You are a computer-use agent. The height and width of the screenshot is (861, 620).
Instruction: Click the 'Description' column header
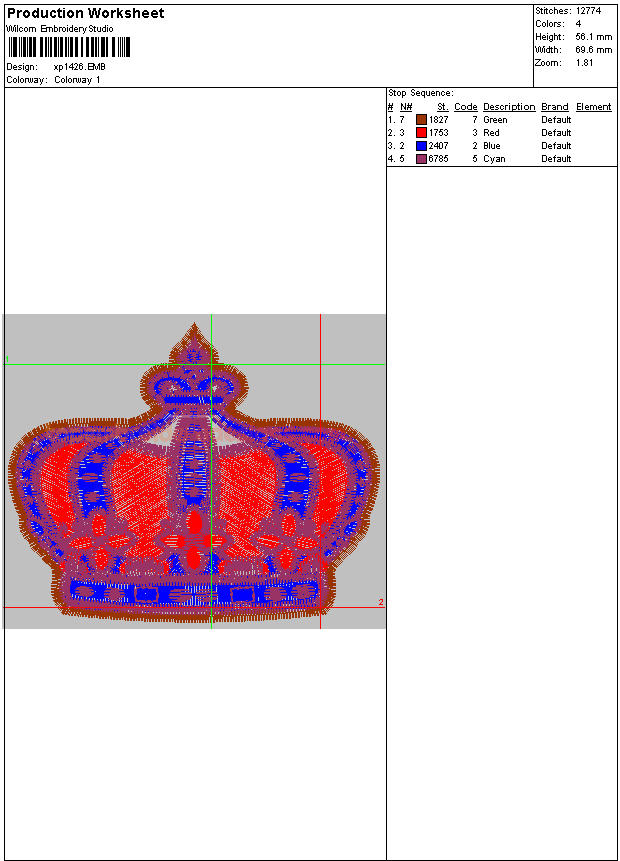click(x=509, y=107)
